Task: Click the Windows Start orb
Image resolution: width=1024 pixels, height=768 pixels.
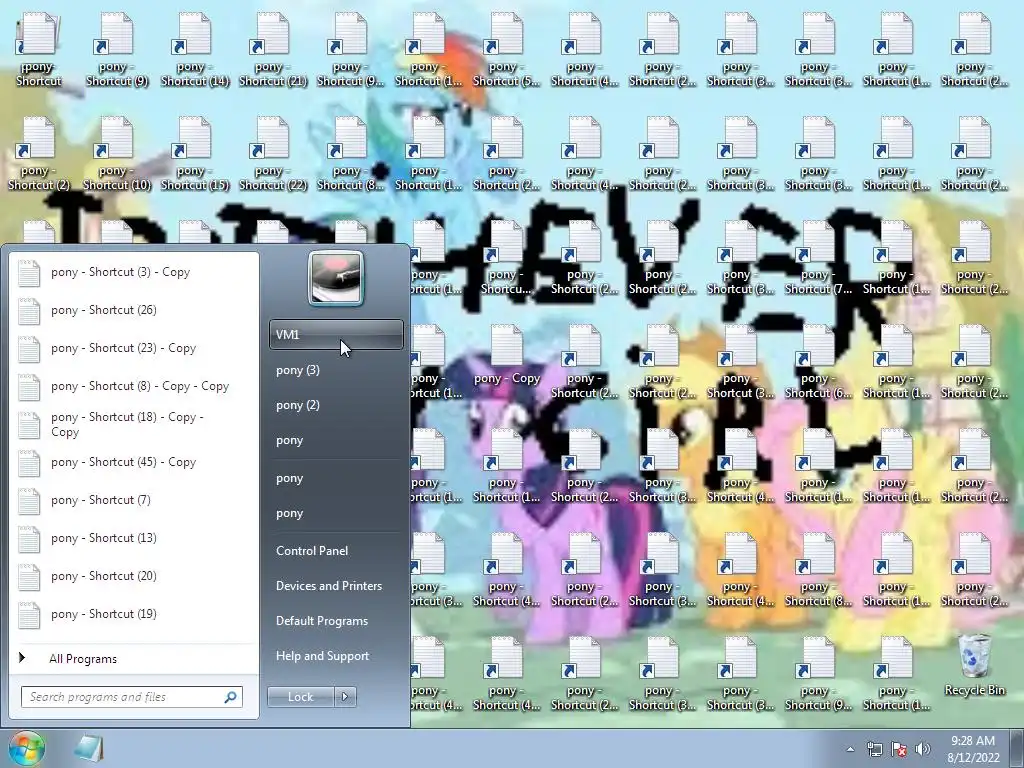Action: [x=26, y=748]
